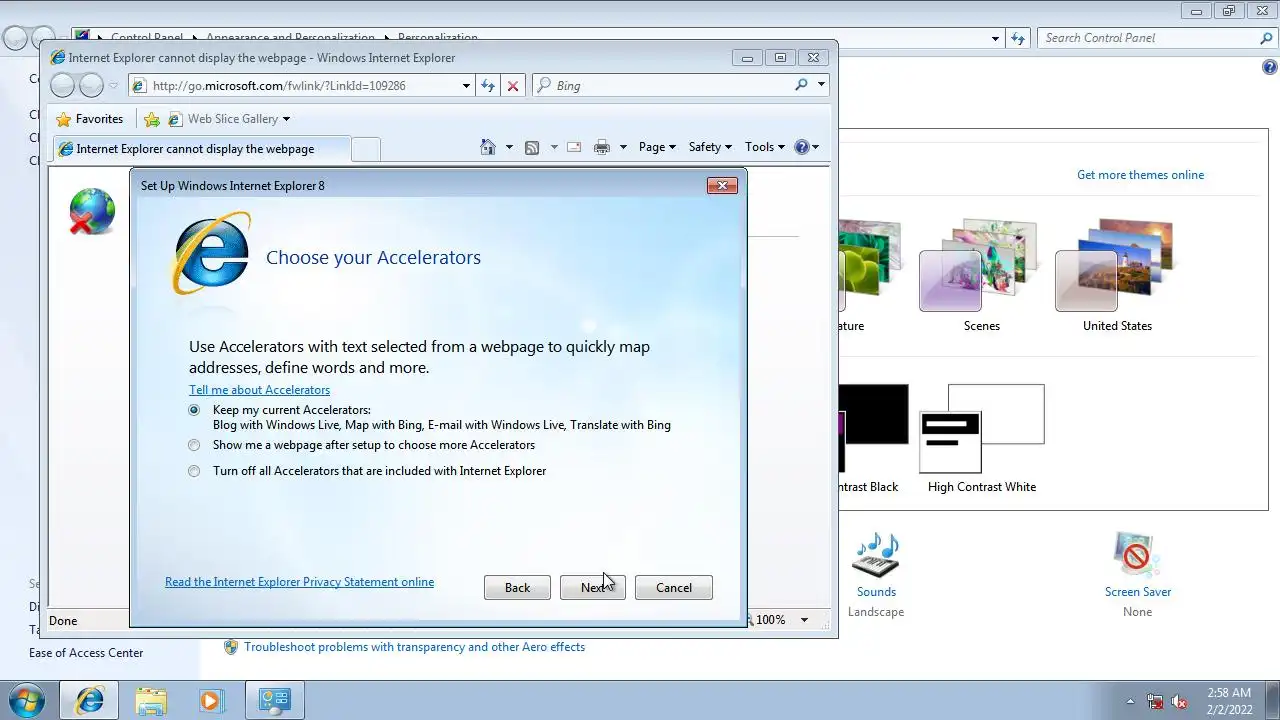Click the Bing search magnifier icon
This screenshot has width=1280, height=720.
coord(801,85)
